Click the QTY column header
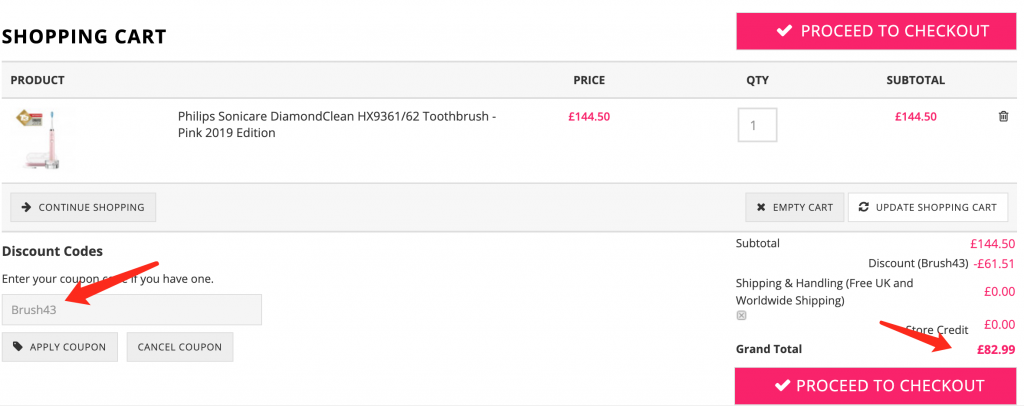 coord(757,80)
